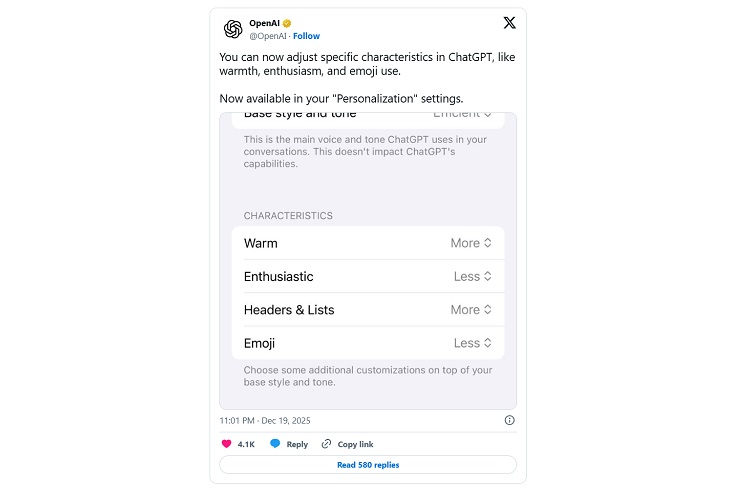Change the Enthusiastic setting dropdown
Viewport: 750px width, 500px height.
point(472,276)
